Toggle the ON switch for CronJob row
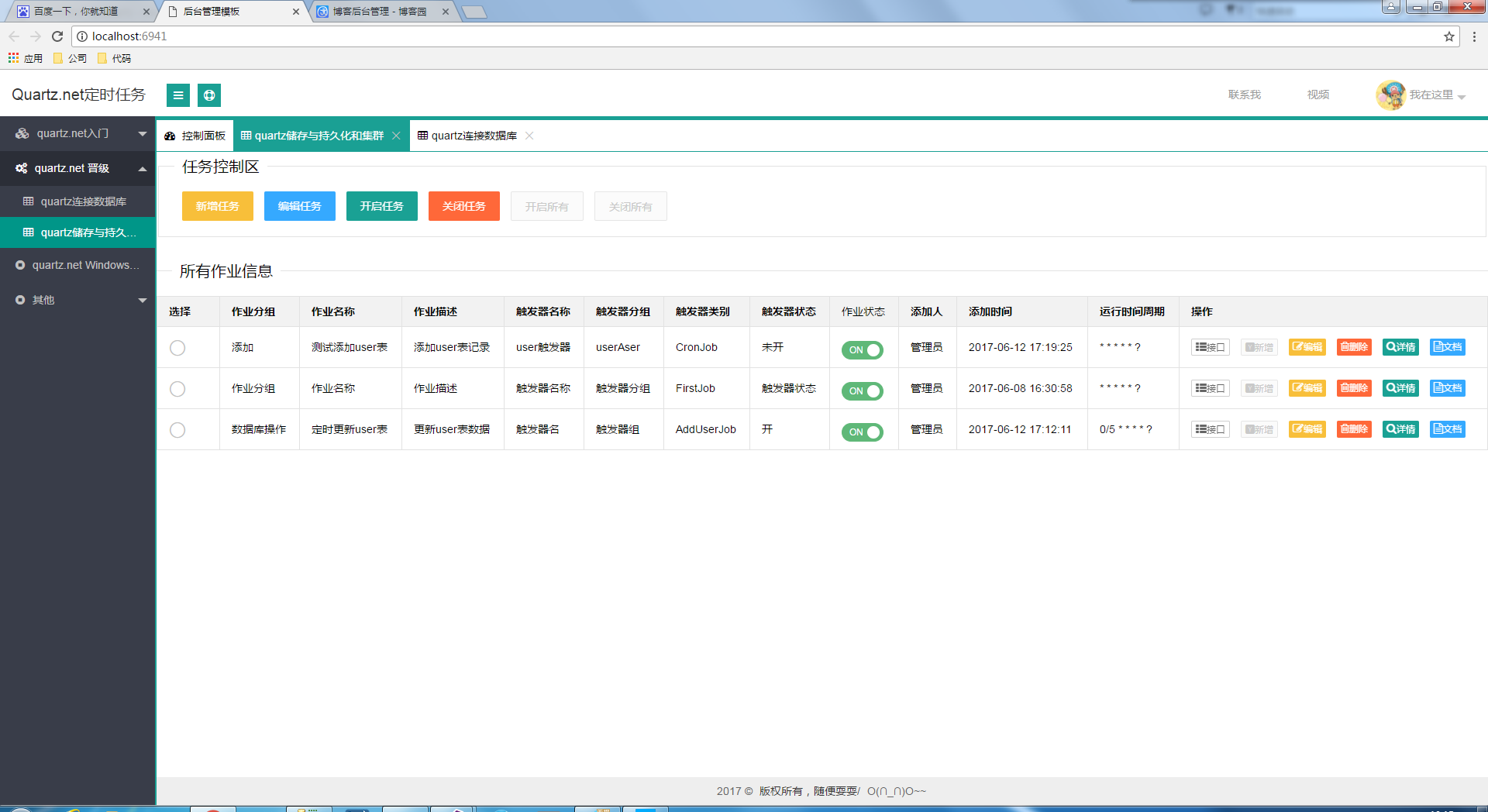Screen dimensions: 1488x812 (863, 349)
